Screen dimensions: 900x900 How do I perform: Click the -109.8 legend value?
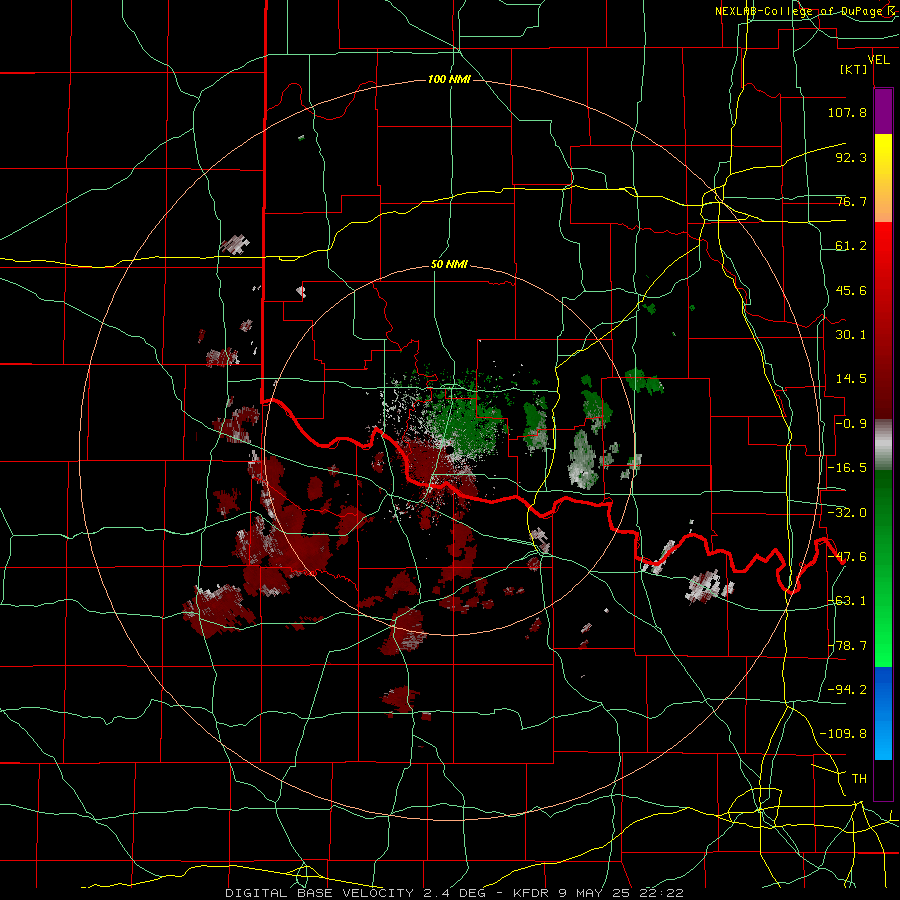tap(843, 734)
